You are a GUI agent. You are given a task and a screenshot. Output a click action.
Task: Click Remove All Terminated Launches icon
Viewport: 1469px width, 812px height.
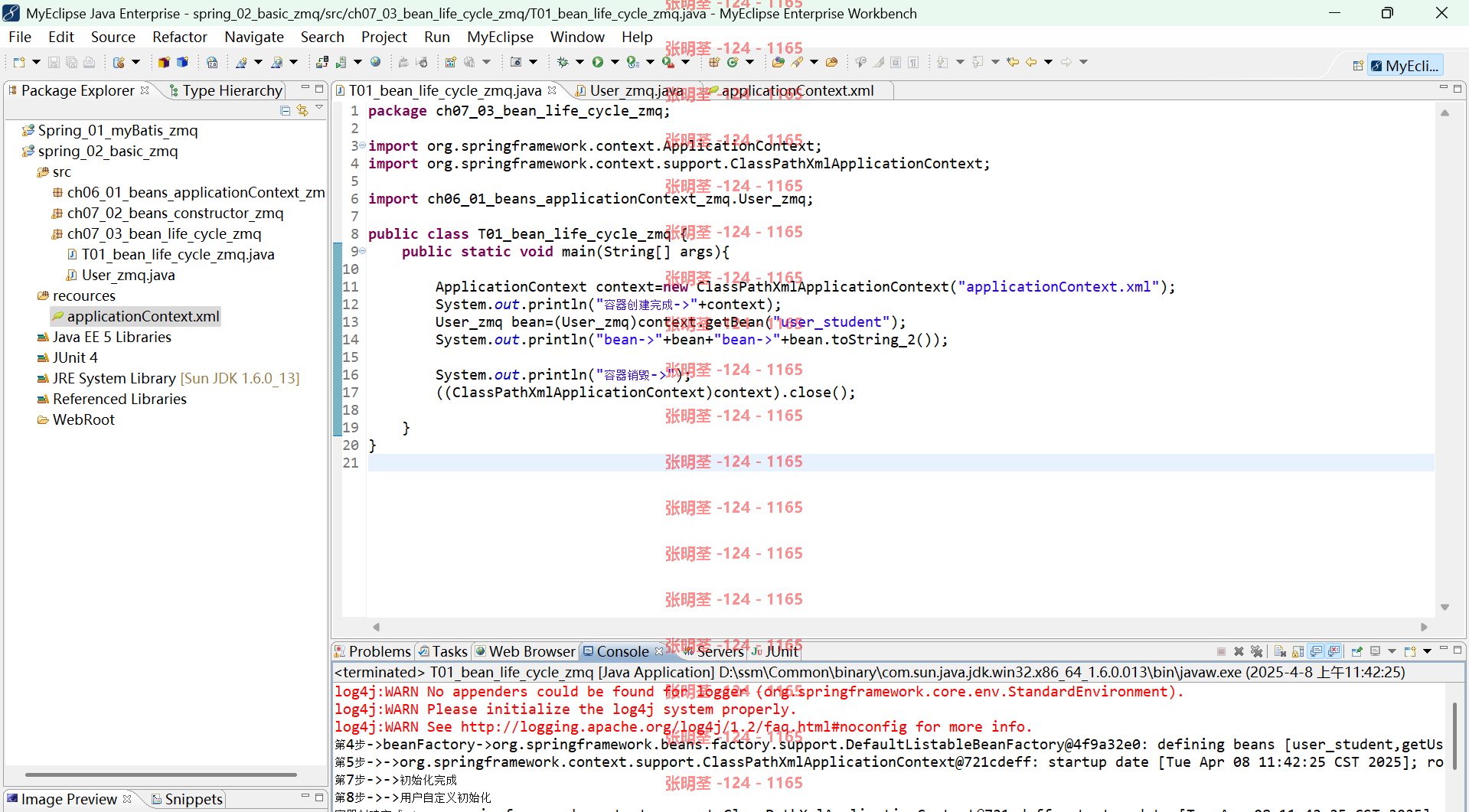click(1256, 651)
